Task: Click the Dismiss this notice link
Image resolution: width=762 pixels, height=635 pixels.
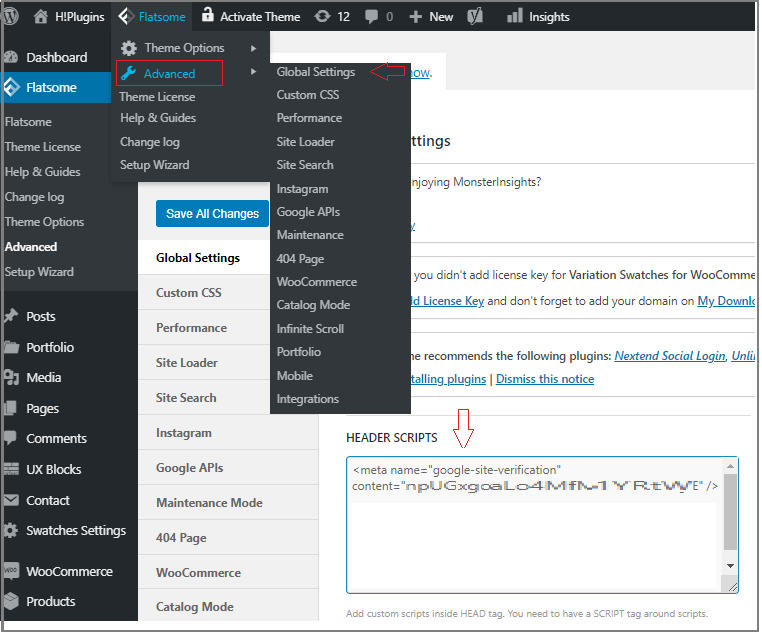Action: click(545, 379)
